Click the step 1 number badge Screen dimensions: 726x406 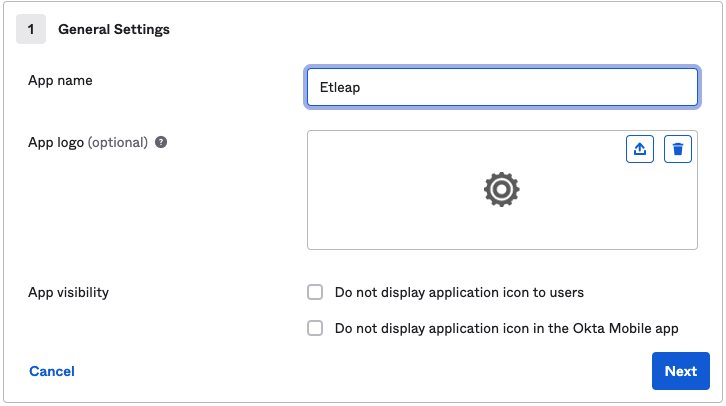31,29
